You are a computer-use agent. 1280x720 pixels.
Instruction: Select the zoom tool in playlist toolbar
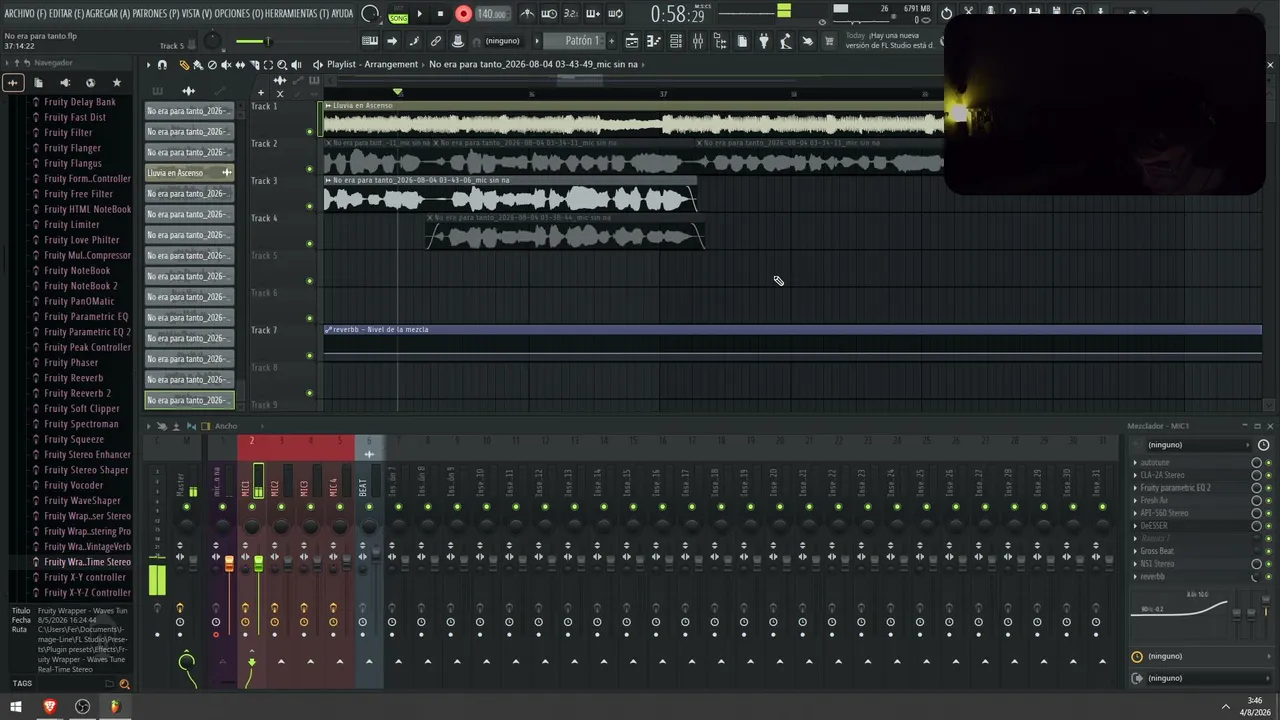point(282,65)
